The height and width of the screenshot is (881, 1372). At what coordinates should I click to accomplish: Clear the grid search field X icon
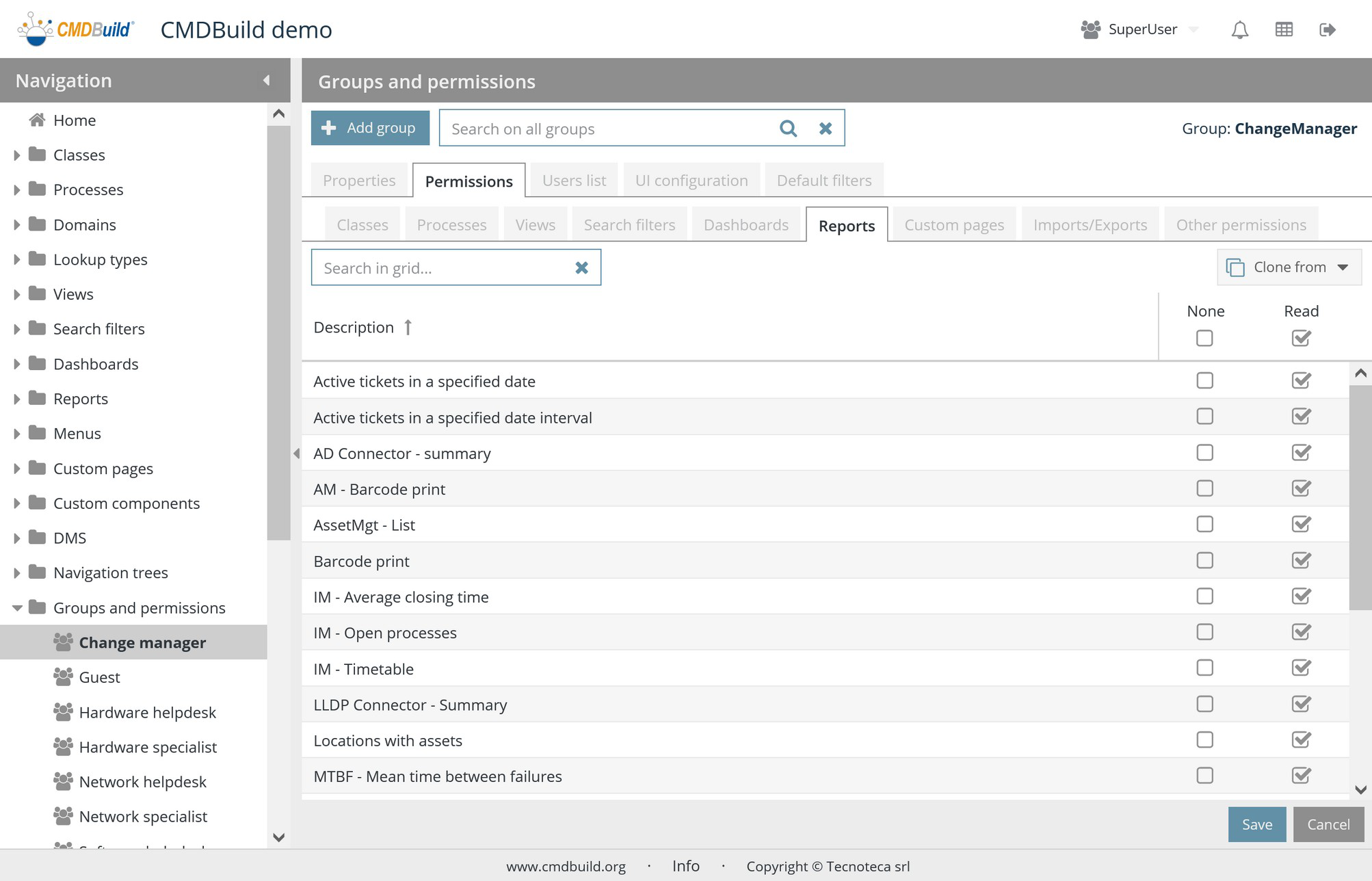click(581, 267)
